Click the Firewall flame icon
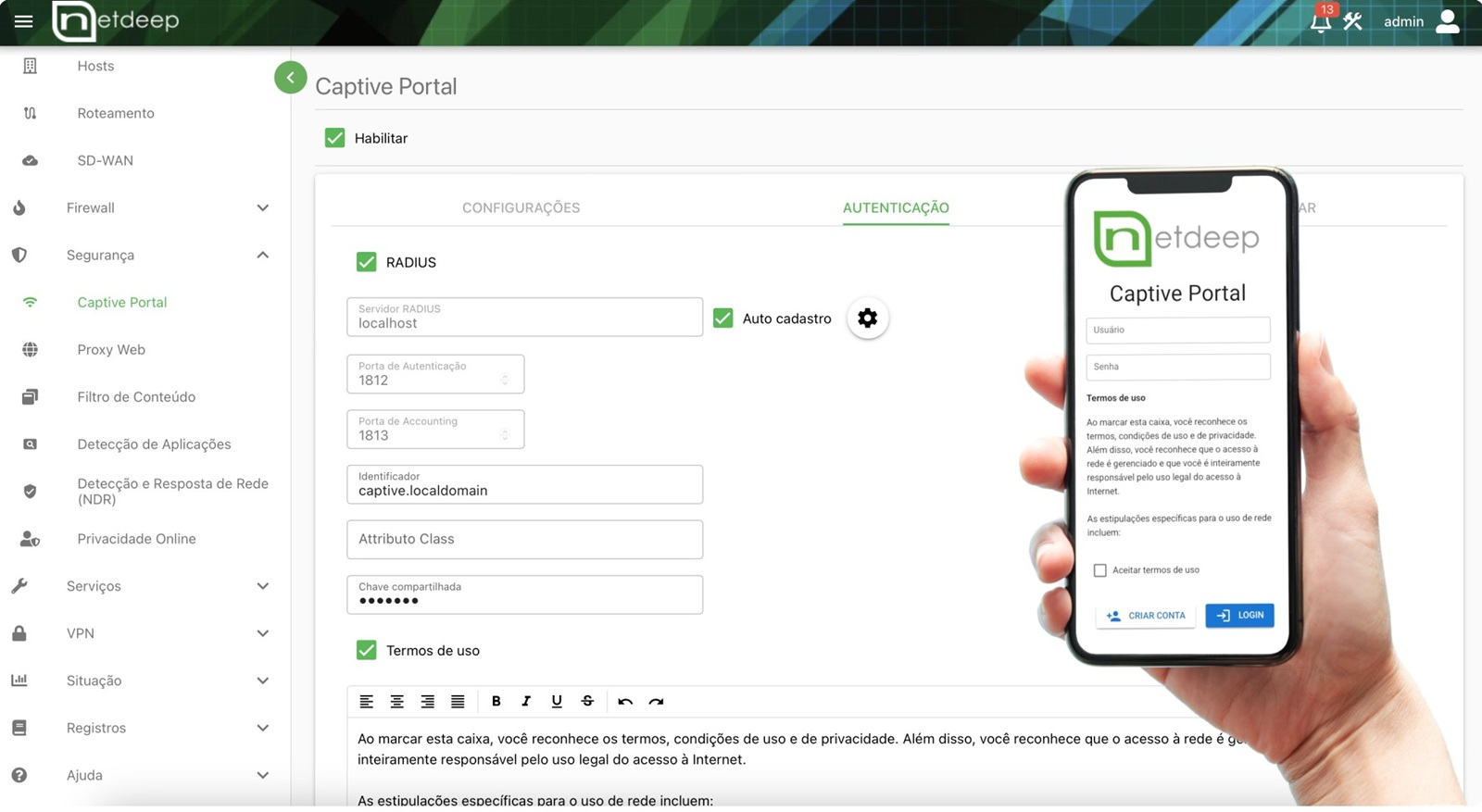The height and width of the screenshot is (812, 1482). (19, 207)
